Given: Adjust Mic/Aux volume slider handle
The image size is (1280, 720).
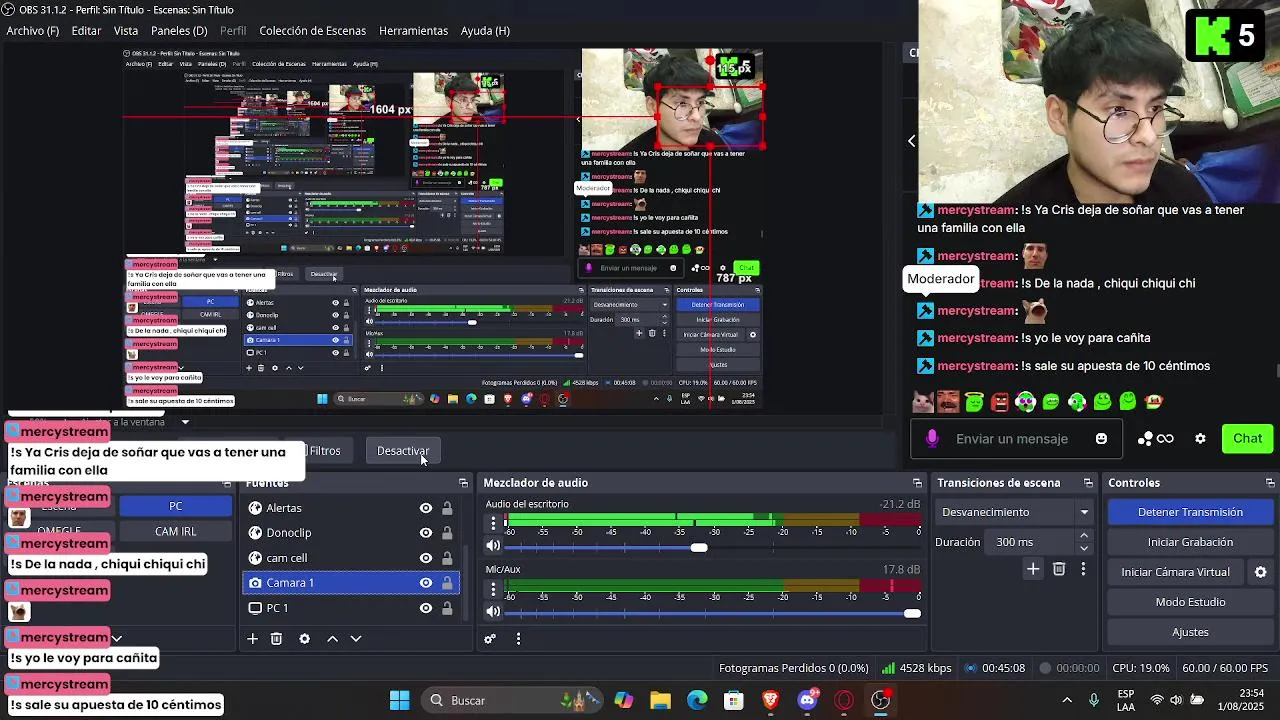Looking at the screenshot, I should (x=912, y=613).
